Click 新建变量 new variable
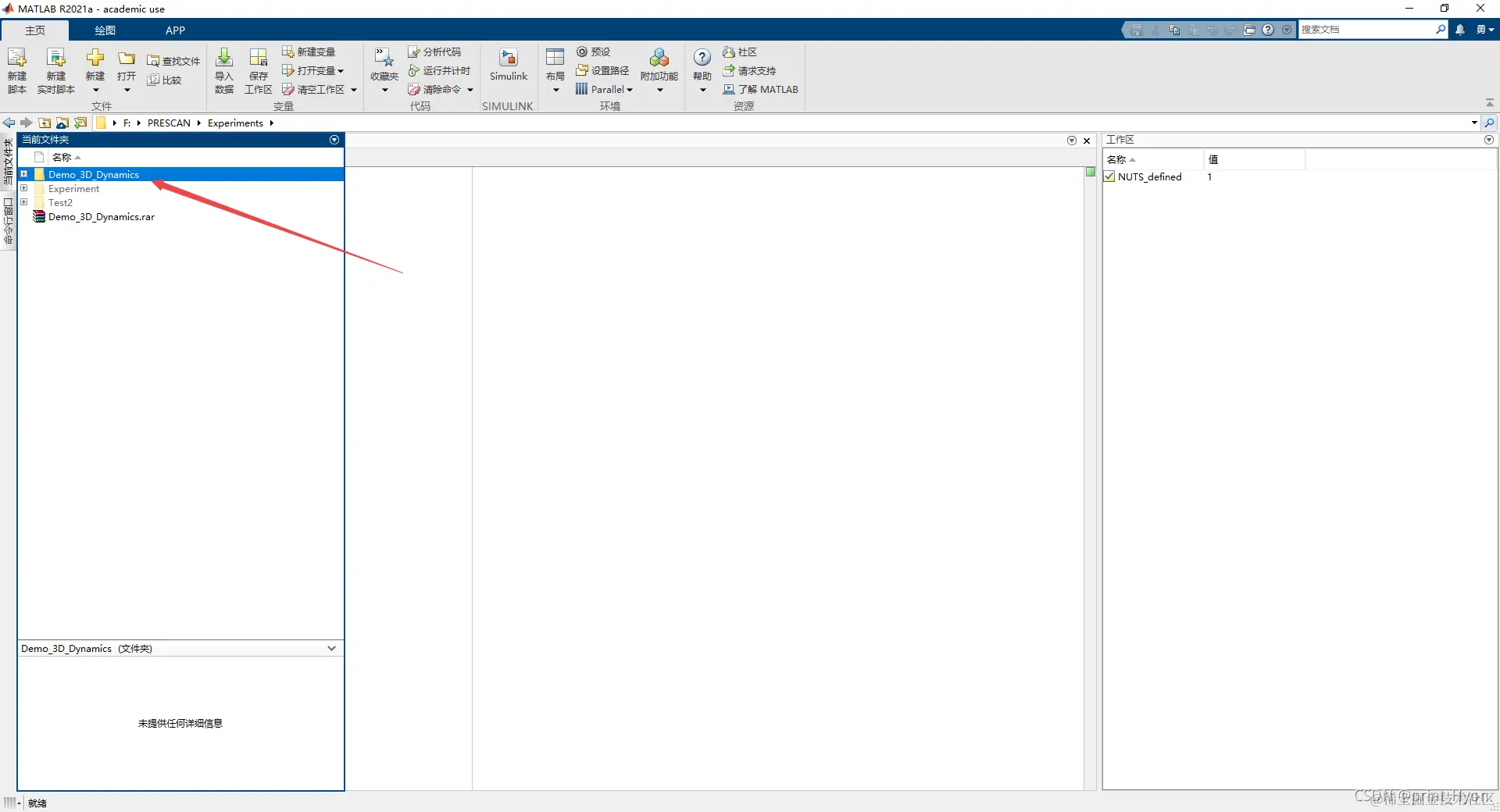 (x=309, y=52)
